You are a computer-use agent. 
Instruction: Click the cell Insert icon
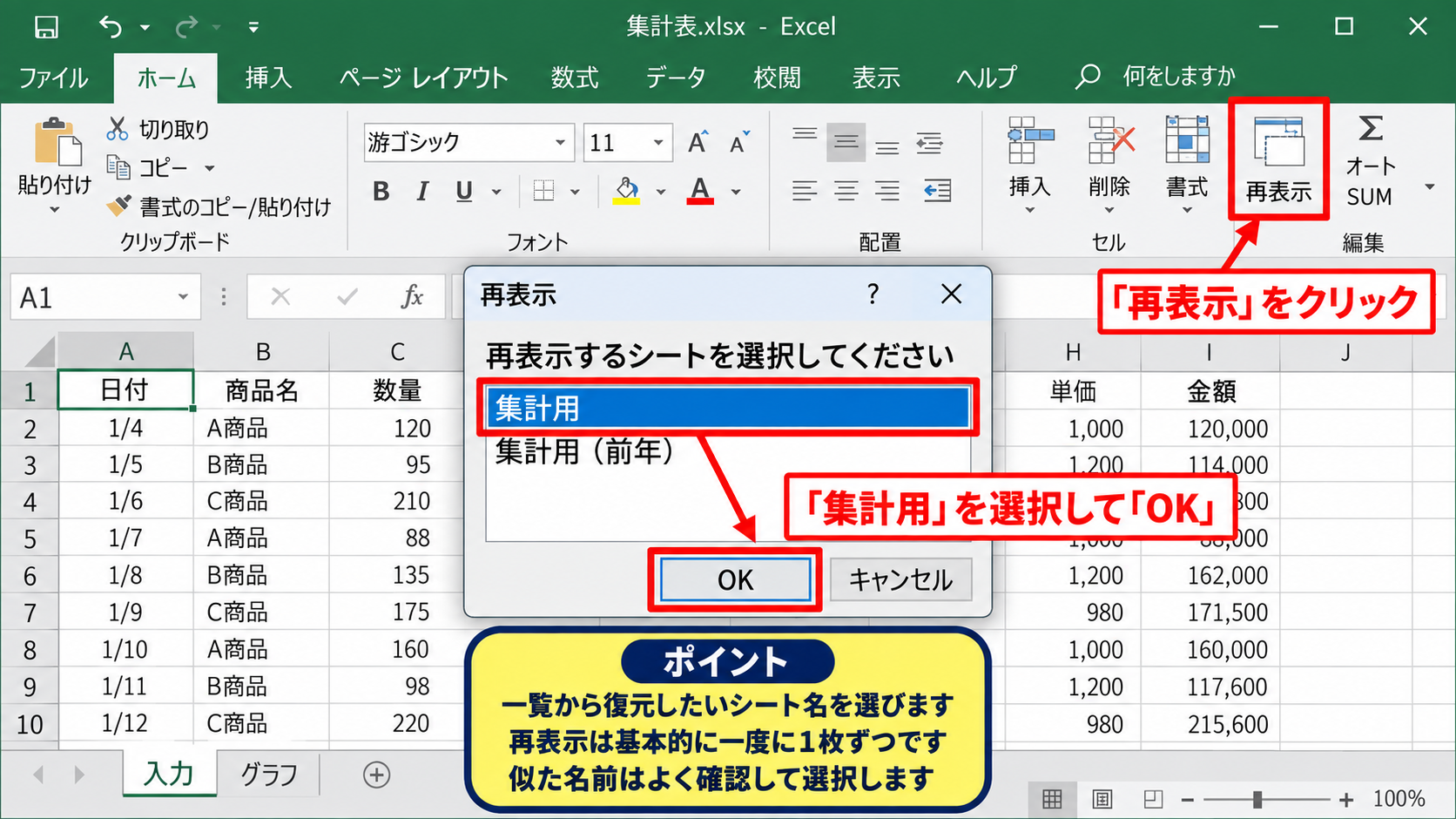coord(1030,141)
